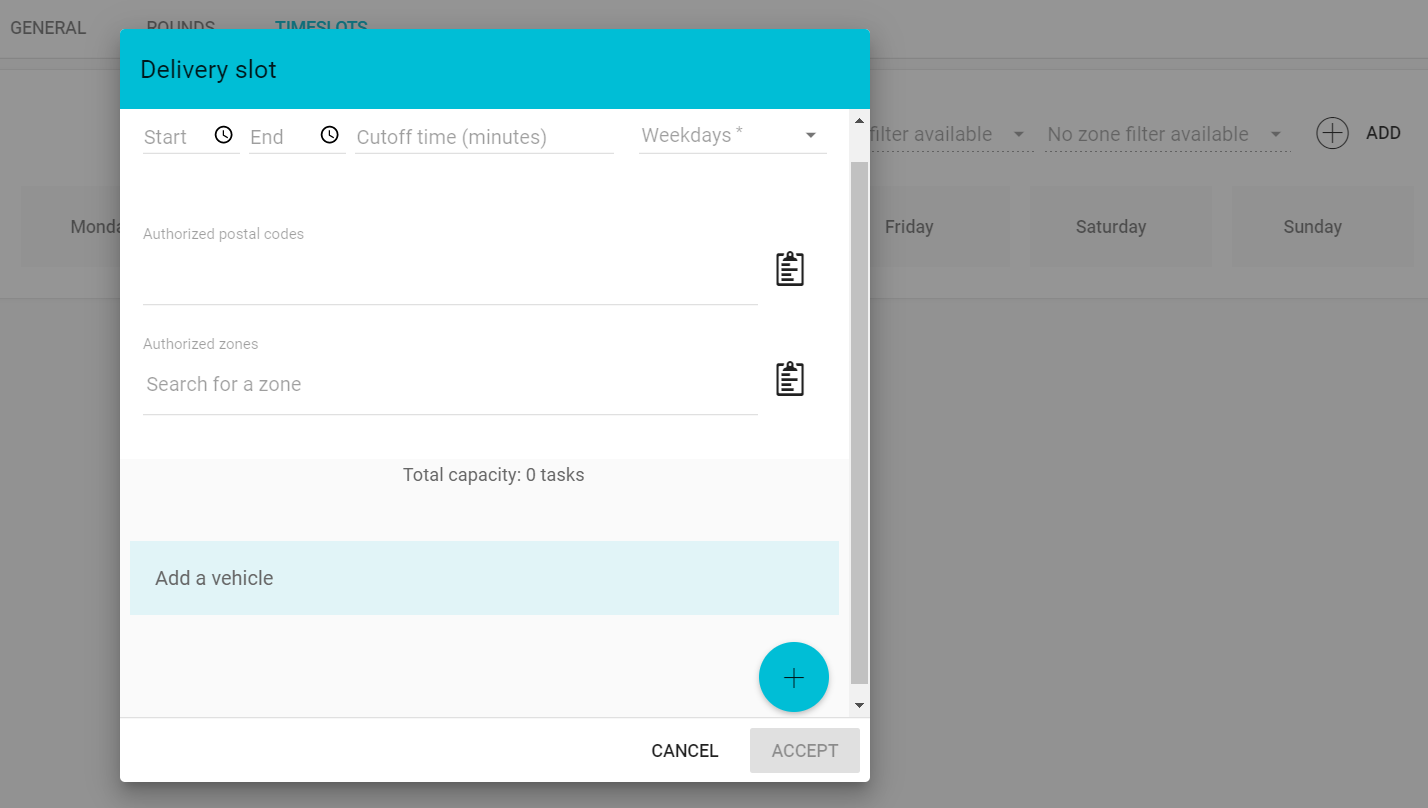Click the ADD label in background page
This screenshot has height=808, width=1428.
pos(1383,133)
